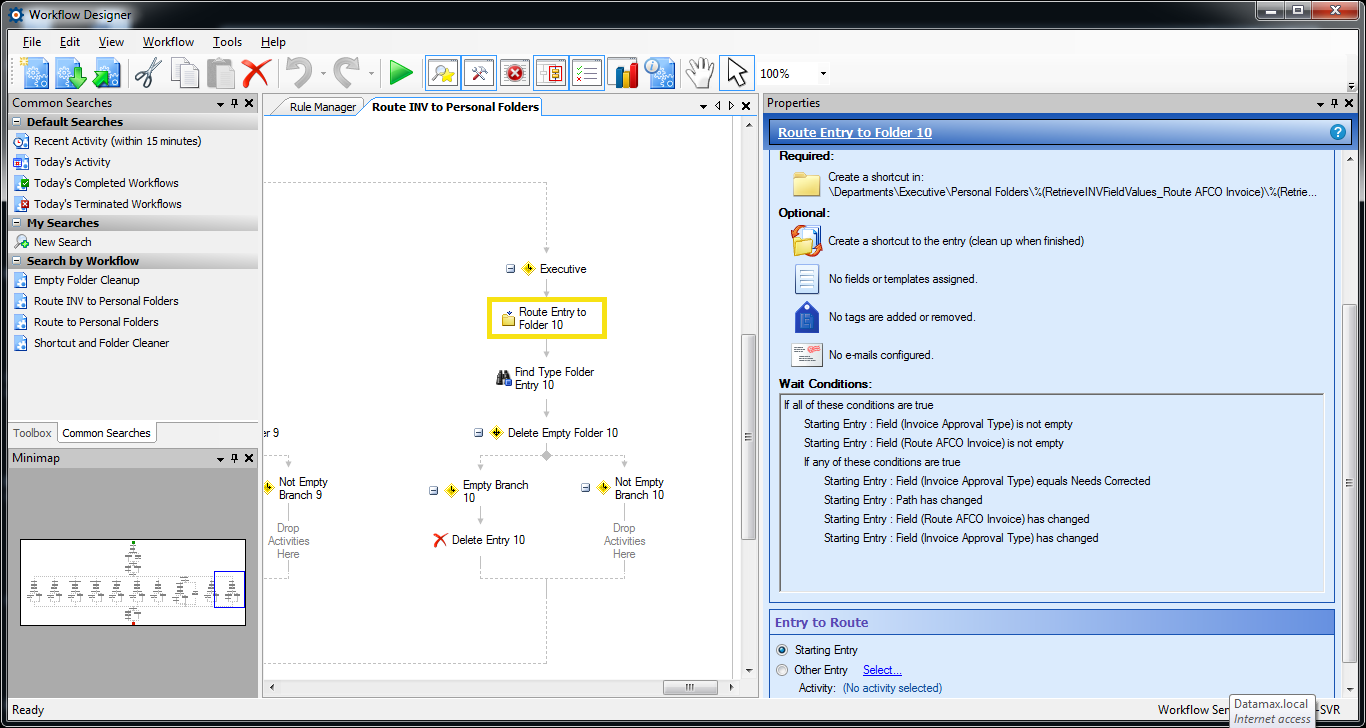Select the Other Entry radio button
This screenshot has height=728, width=1366.
[x=782, y=670]
